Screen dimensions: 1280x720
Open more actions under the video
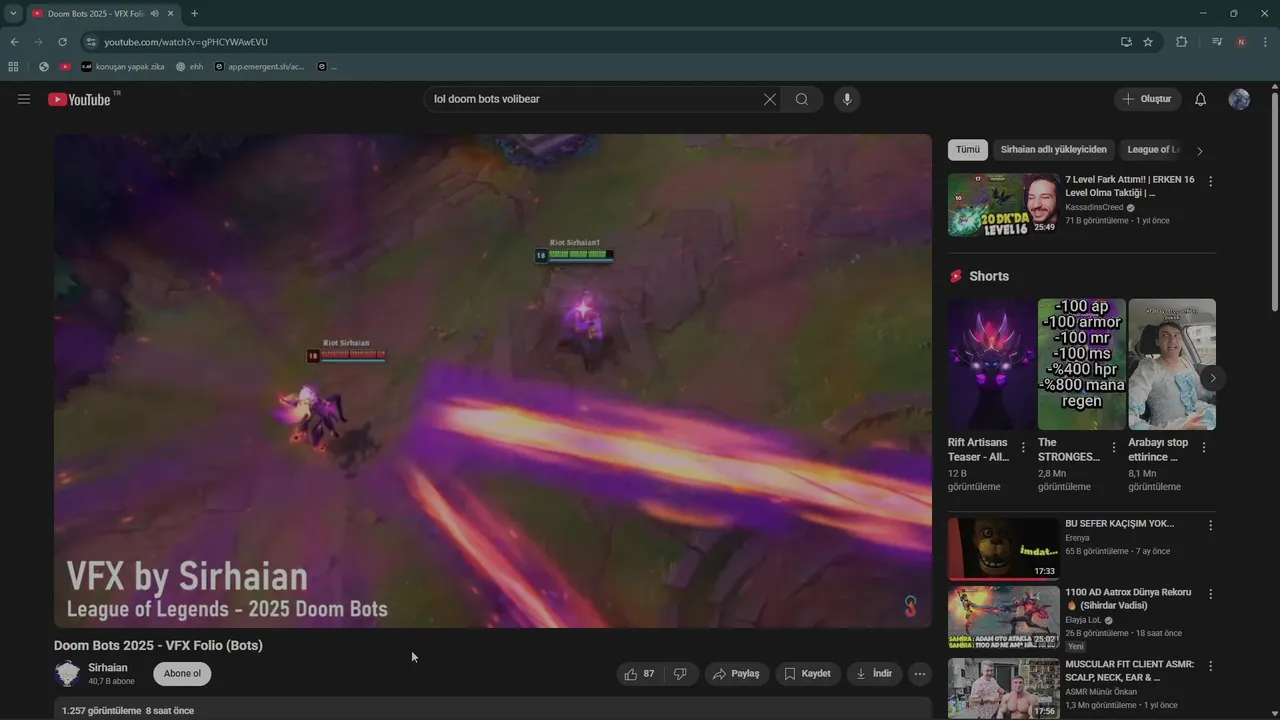920,674
